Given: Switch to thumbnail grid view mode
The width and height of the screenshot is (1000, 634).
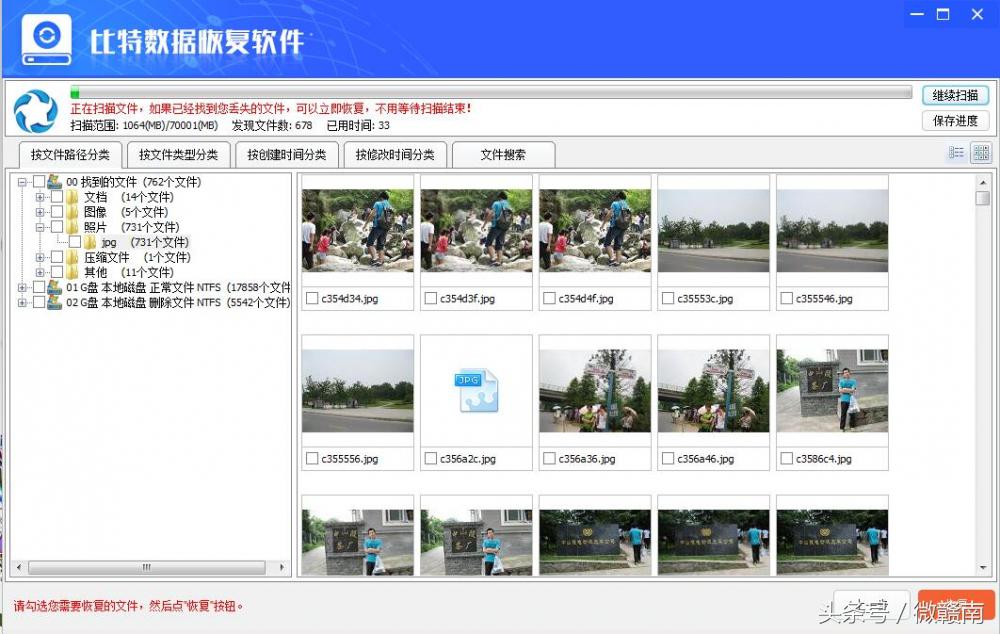Looking at the screenshot, I should click(981, 152).
